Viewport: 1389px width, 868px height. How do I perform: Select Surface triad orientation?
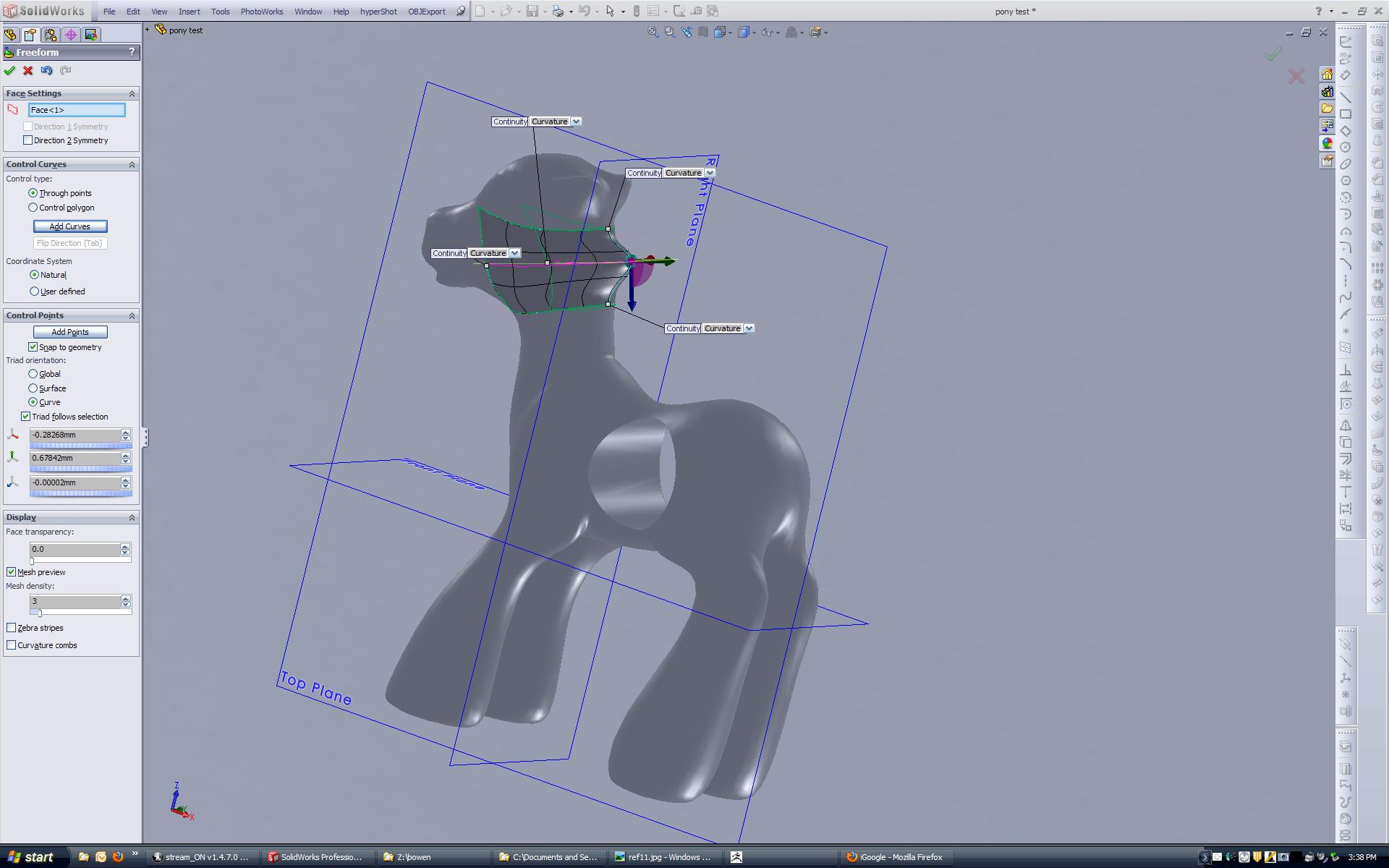point(33,388)
